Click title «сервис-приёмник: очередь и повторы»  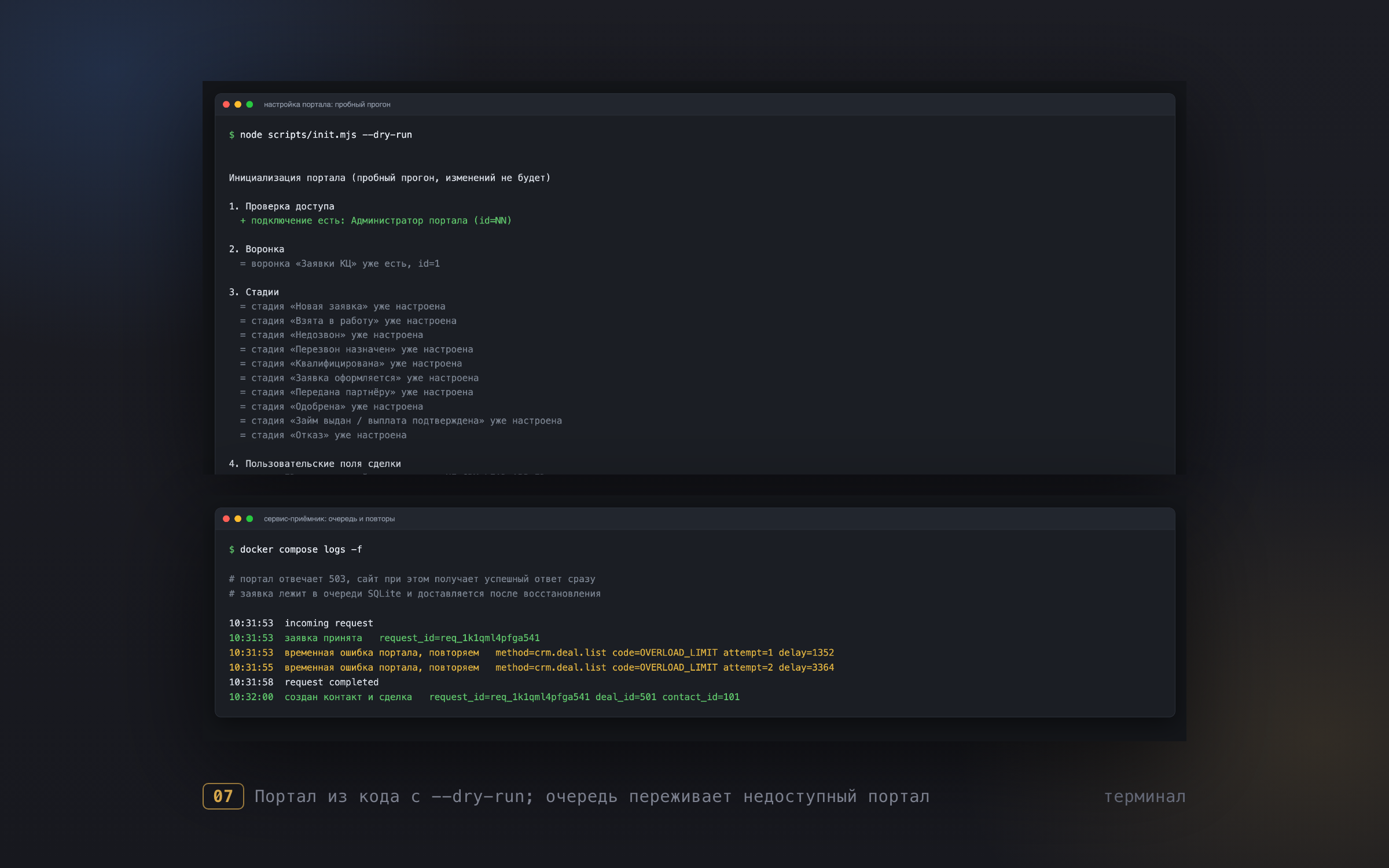point(329,519)
